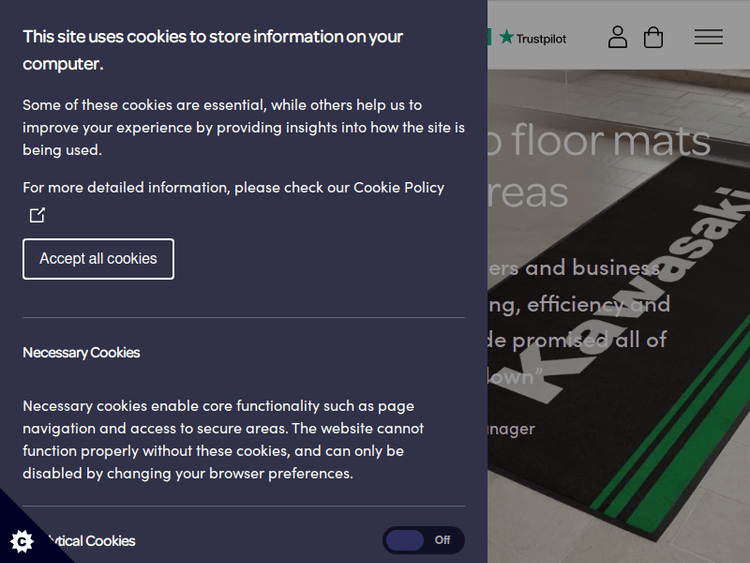Open the user account icon
This screenshot has height=563, width=750.
click(x=618, y=37)
